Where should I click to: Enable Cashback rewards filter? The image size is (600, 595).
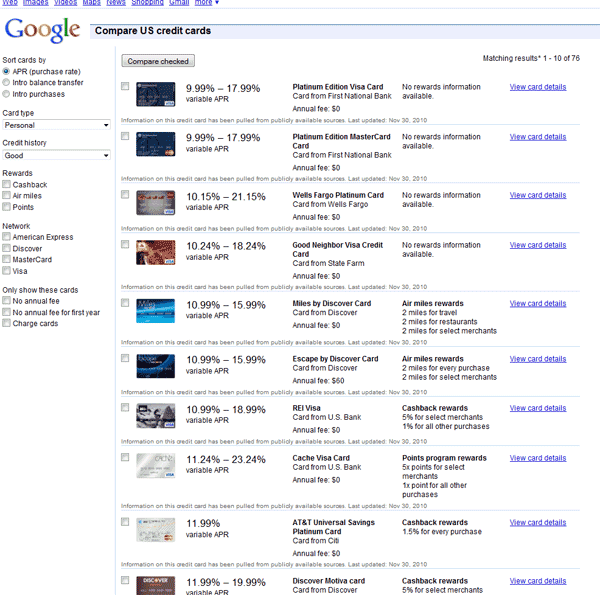click(6, 184)
